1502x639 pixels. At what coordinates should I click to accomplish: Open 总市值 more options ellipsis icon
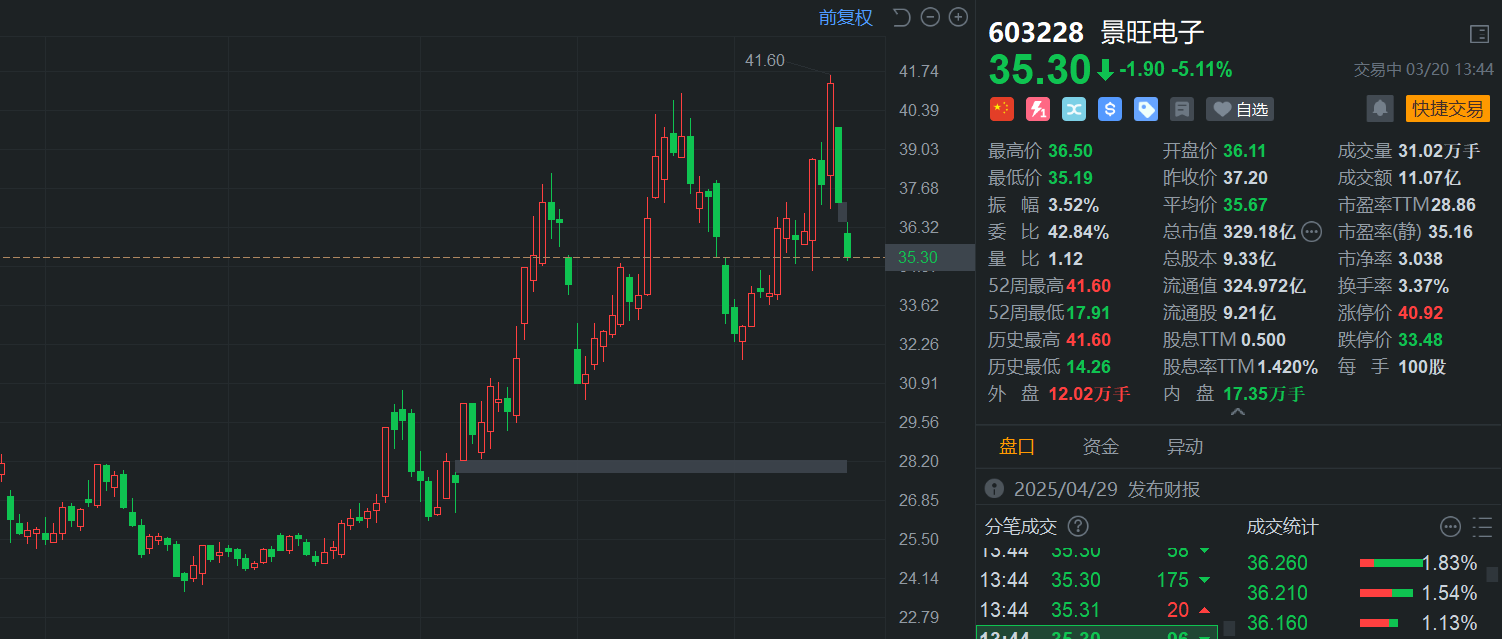[x=1311, y=232]
